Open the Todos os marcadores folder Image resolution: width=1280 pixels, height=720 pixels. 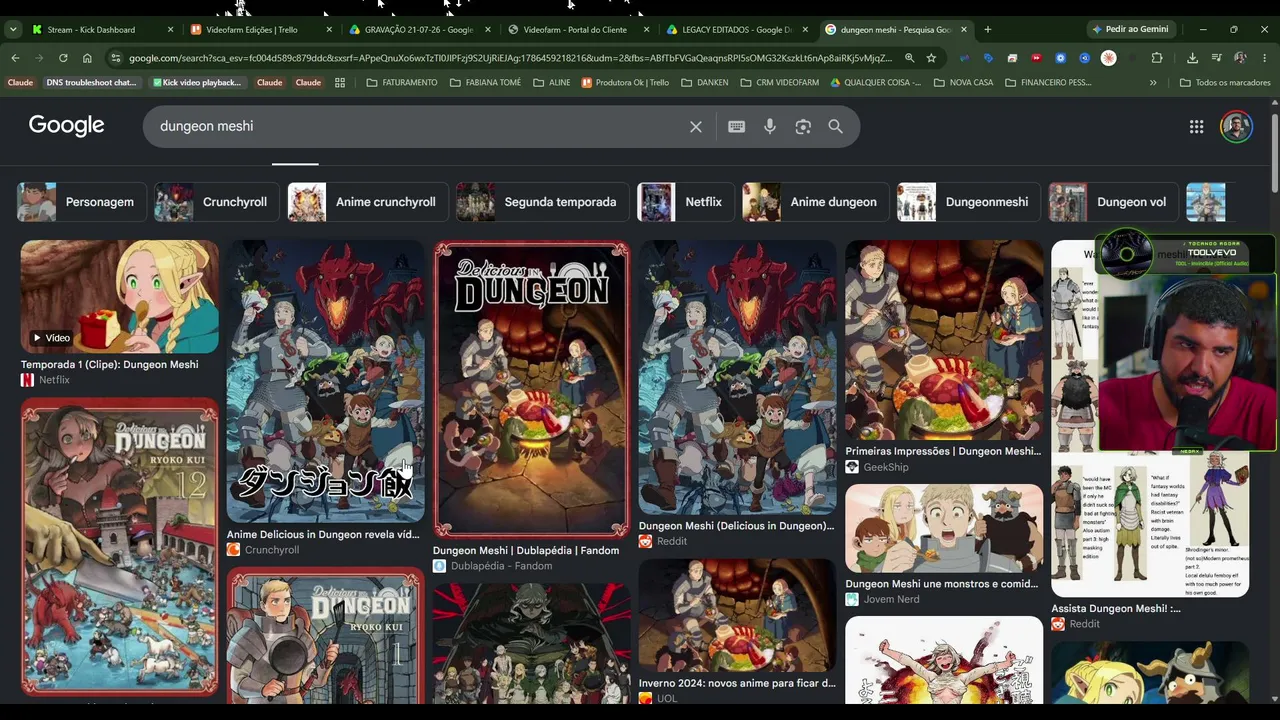coord(1225,83)
